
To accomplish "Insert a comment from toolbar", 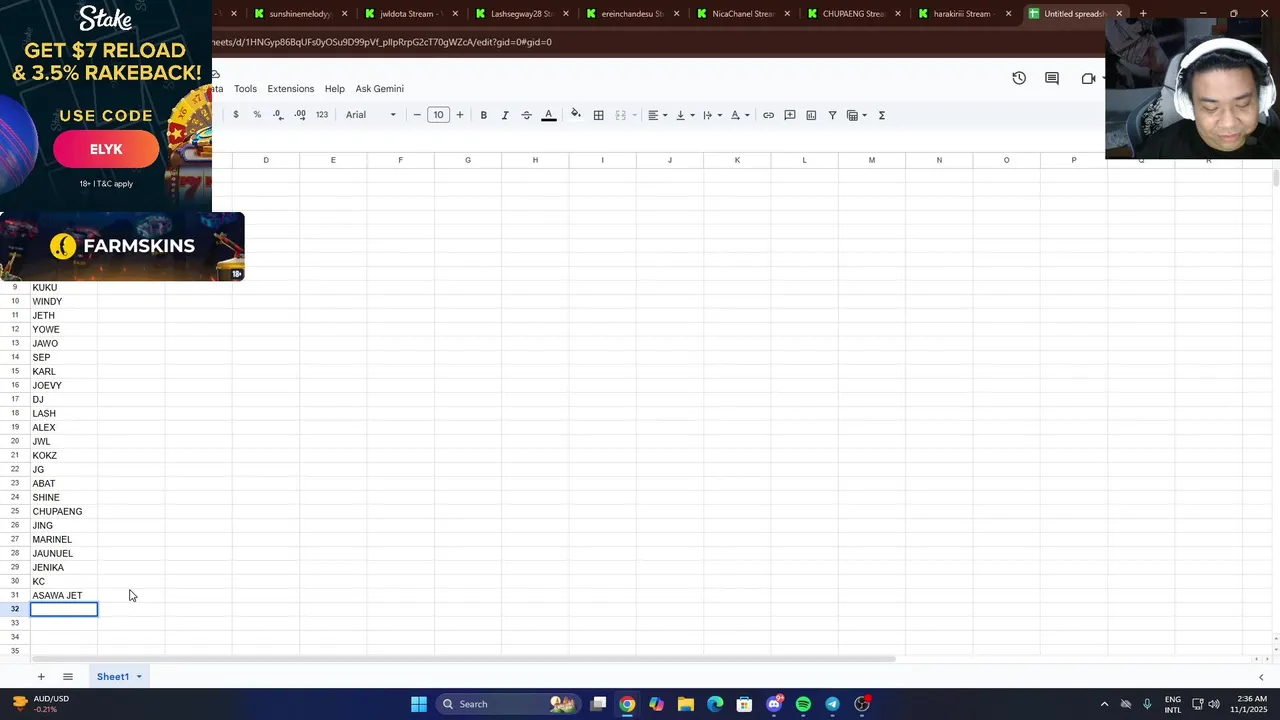I will point(790,115).
